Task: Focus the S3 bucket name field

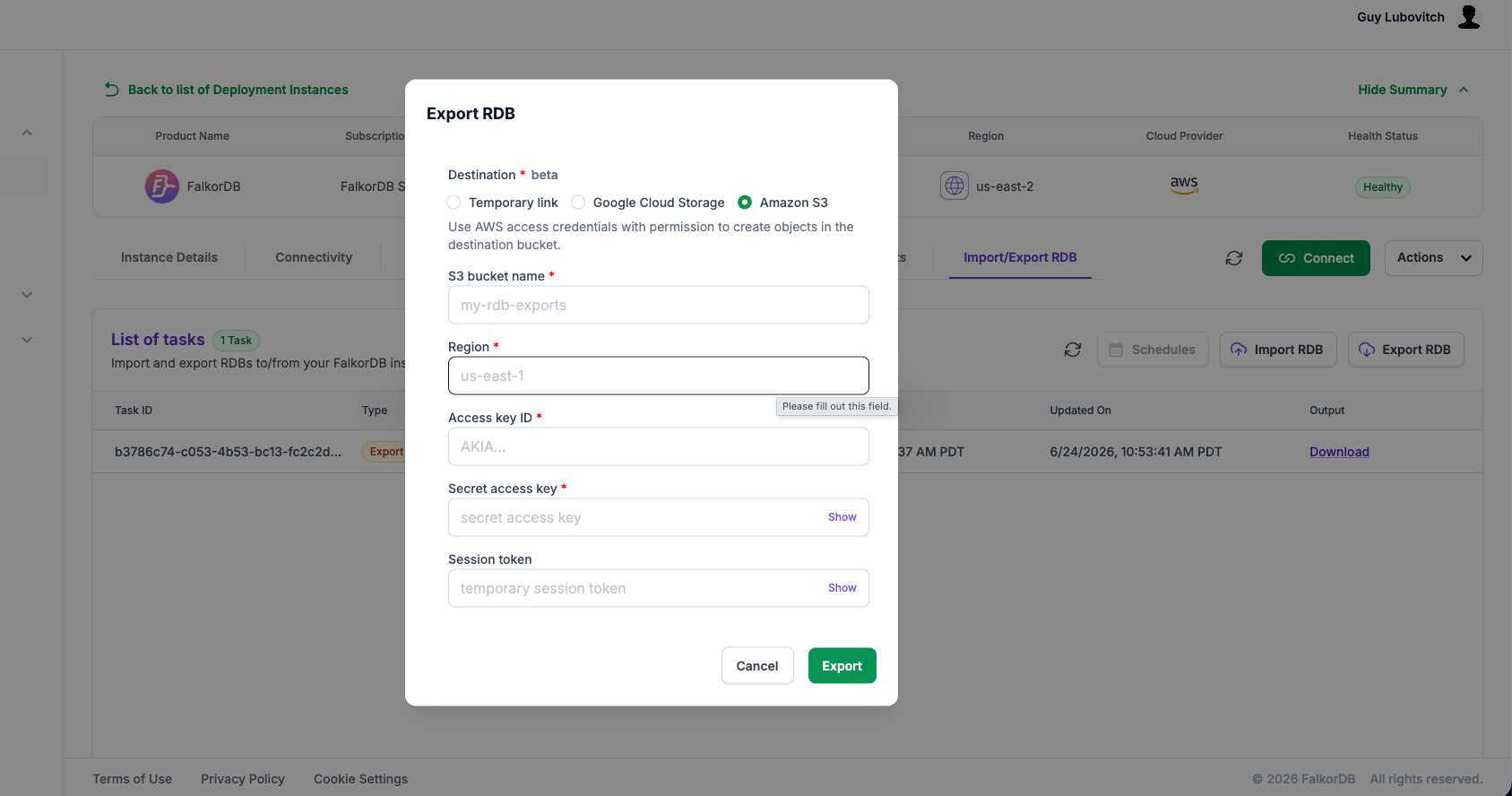Action: 659,305
